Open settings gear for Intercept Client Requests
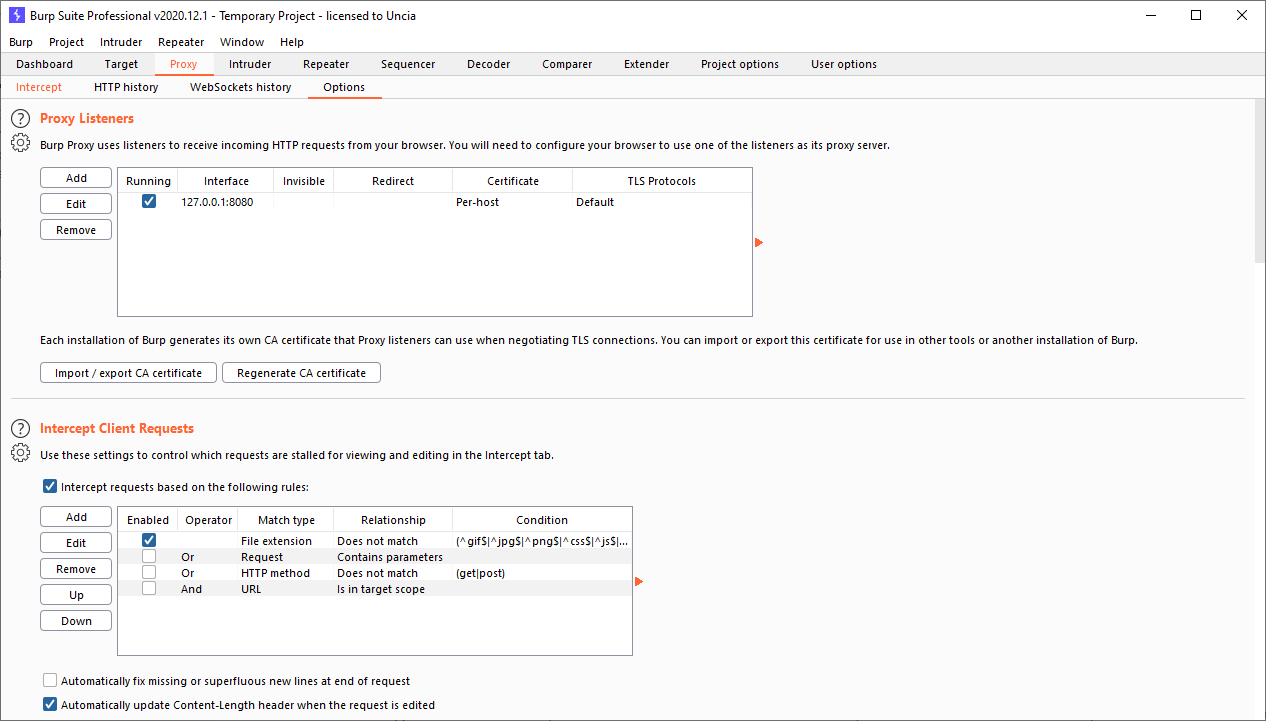Screen dimensions: 1266x721 (x=20, y=453)
